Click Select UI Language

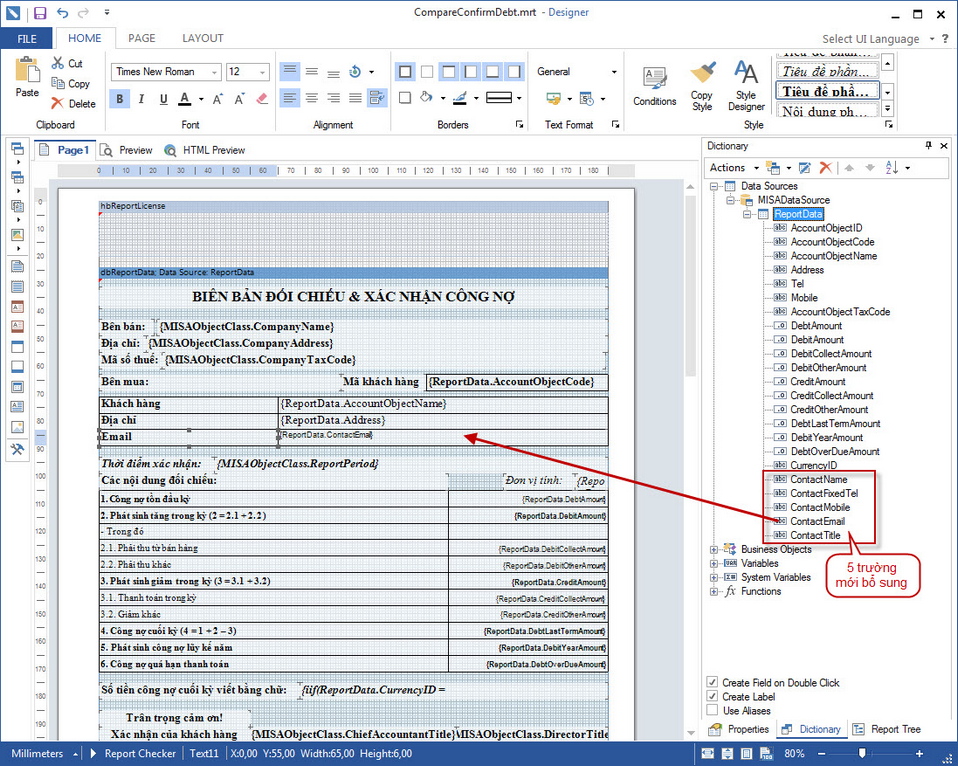[x=871, y=39]
